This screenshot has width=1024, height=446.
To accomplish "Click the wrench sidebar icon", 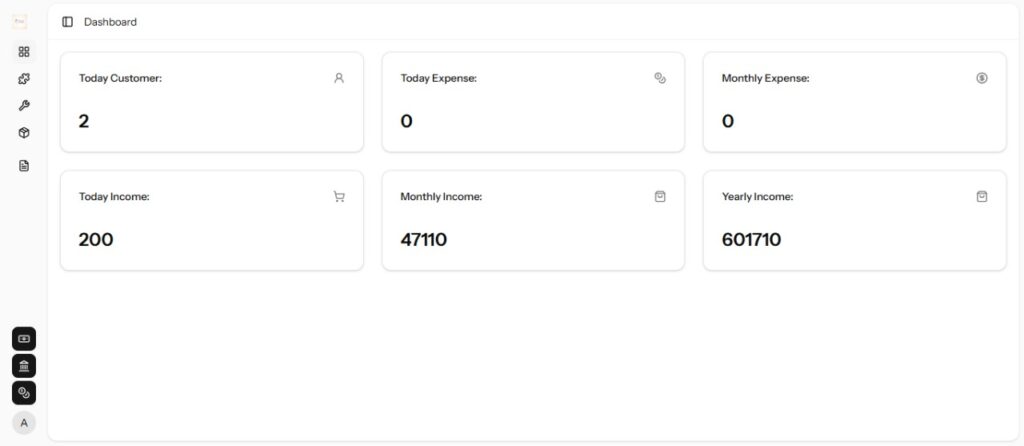I will pyautogui.click(x=24, y=106).
